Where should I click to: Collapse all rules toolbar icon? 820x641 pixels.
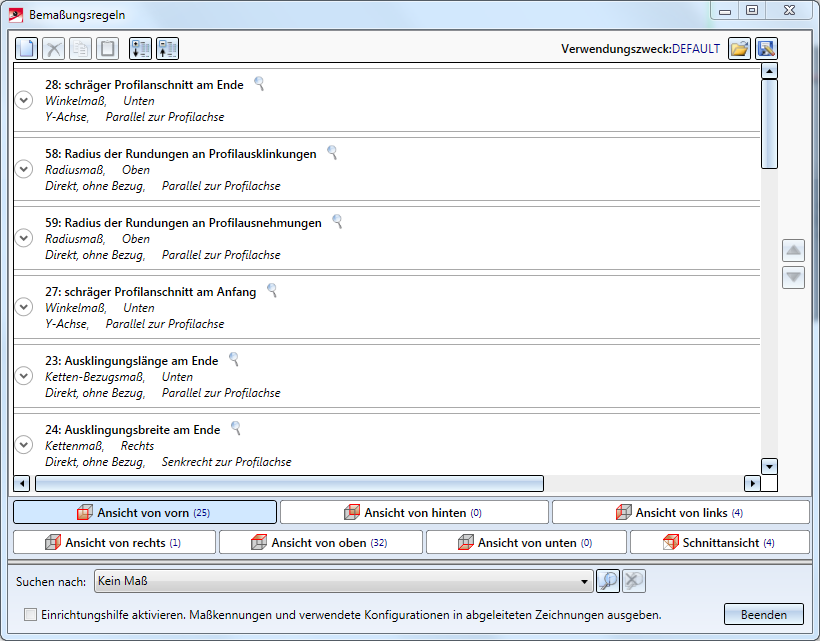point(167,49)
